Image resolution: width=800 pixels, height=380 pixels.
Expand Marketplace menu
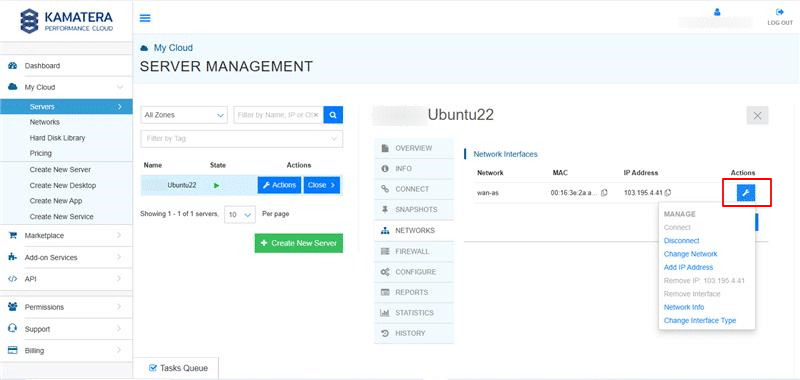66,236
